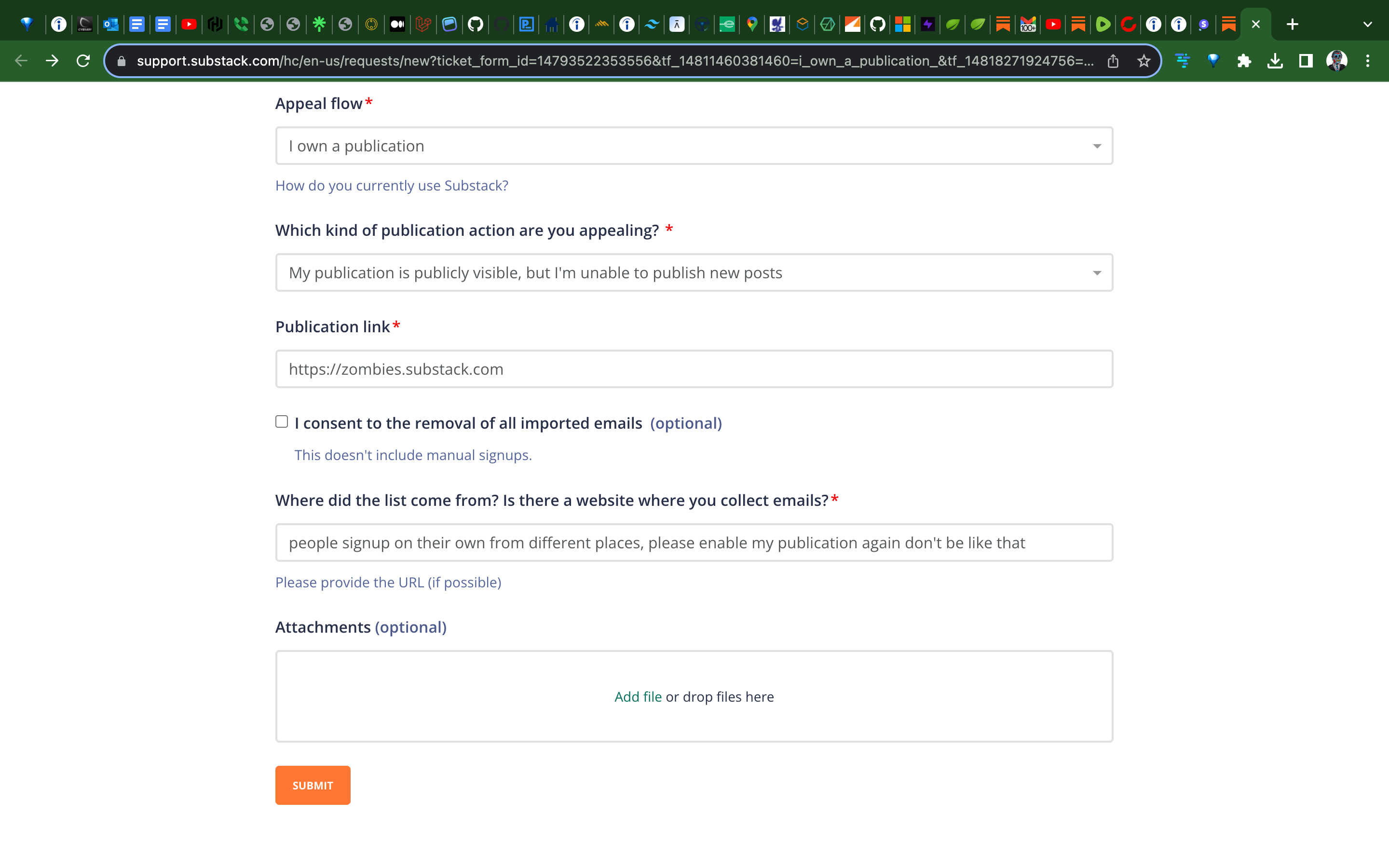
Task: Click the email list source text field
Action: pyautogui.click(x=694, y=542)
